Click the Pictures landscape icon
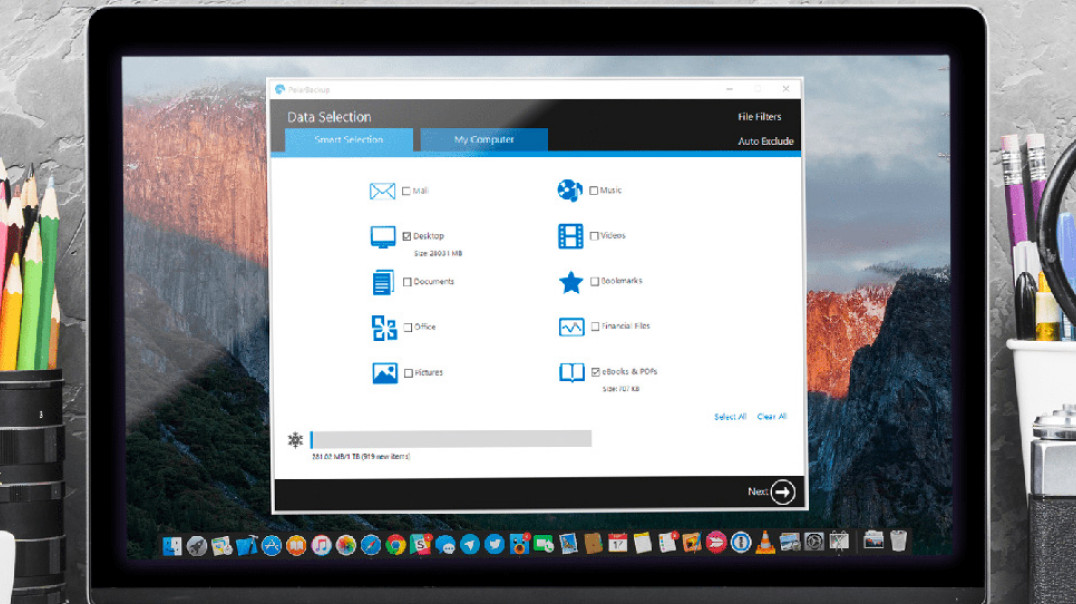 (385, 373)
